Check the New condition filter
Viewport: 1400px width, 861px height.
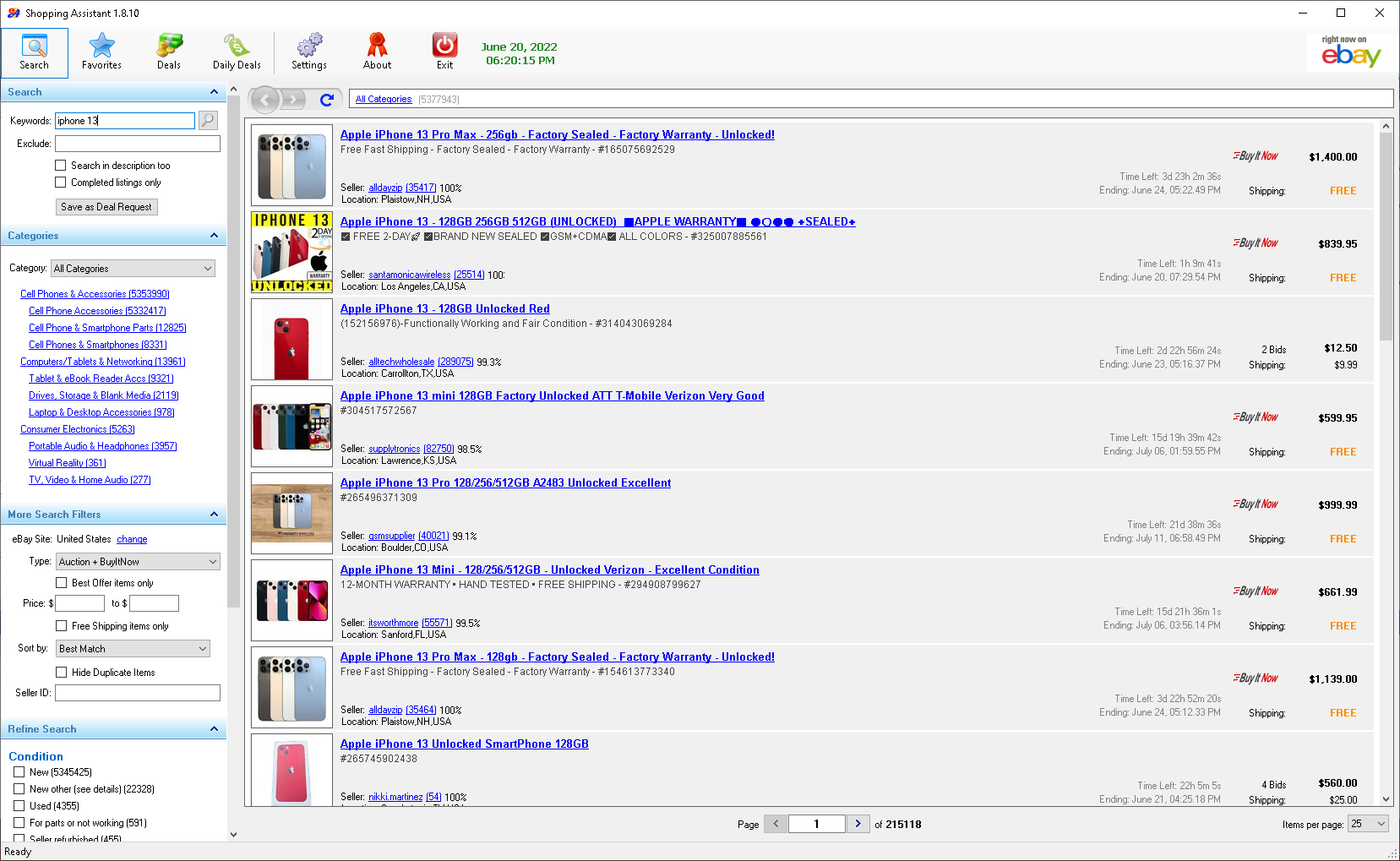[19, 772]
